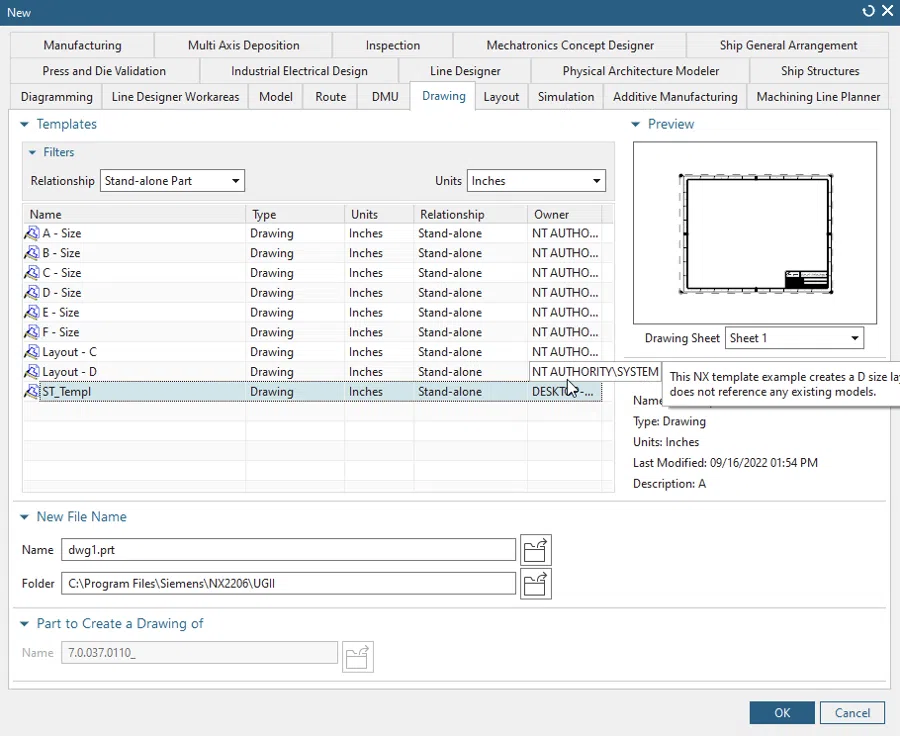Select the ST_Templ template row
900x736 pixels.
[312, 392]
